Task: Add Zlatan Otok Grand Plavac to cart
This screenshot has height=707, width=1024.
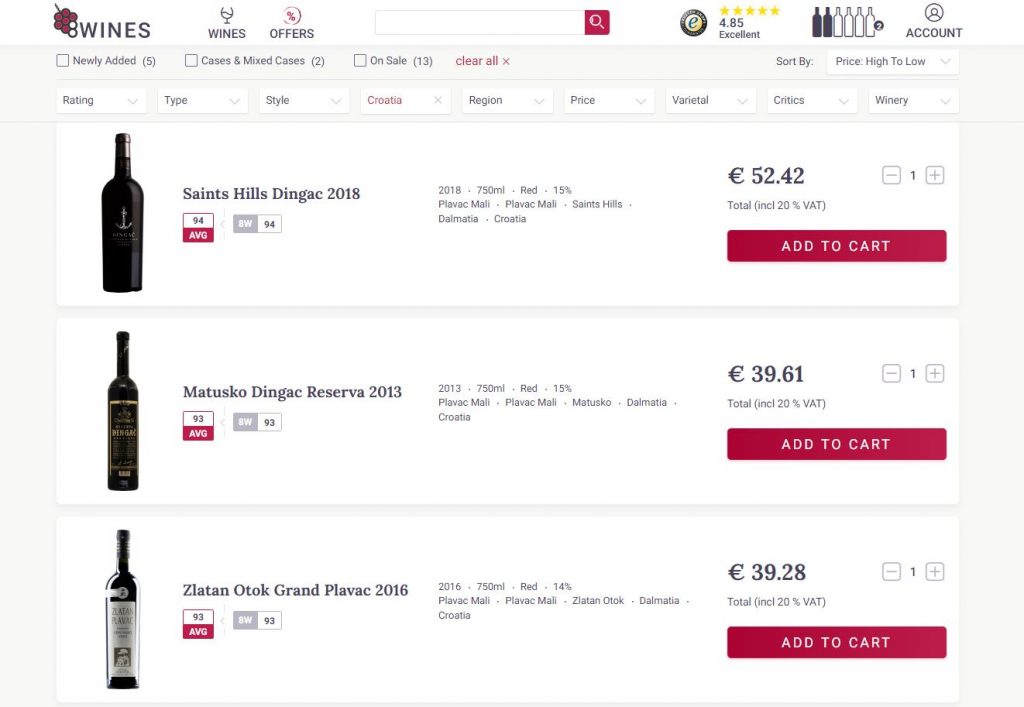Action: pos(837,642)
